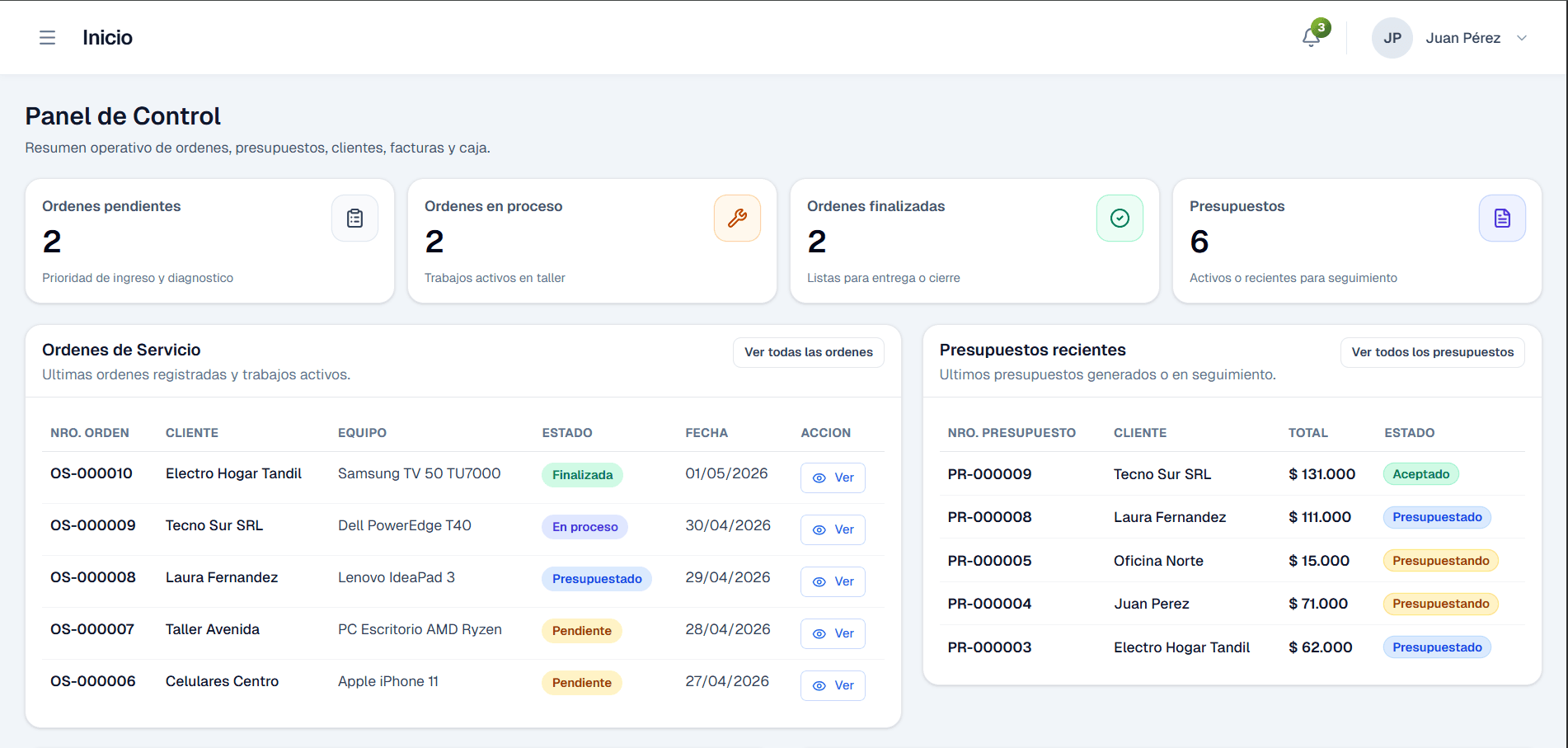Click the JP user avatar
1568x748 pixels.
[1392, 38]
